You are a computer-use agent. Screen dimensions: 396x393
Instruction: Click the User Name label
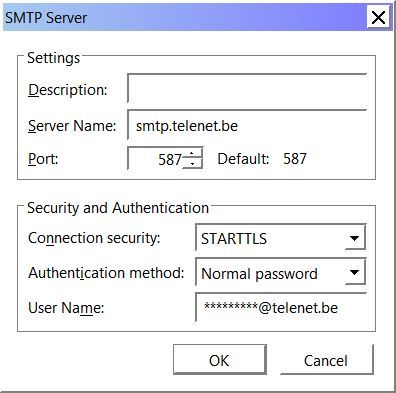66,308
